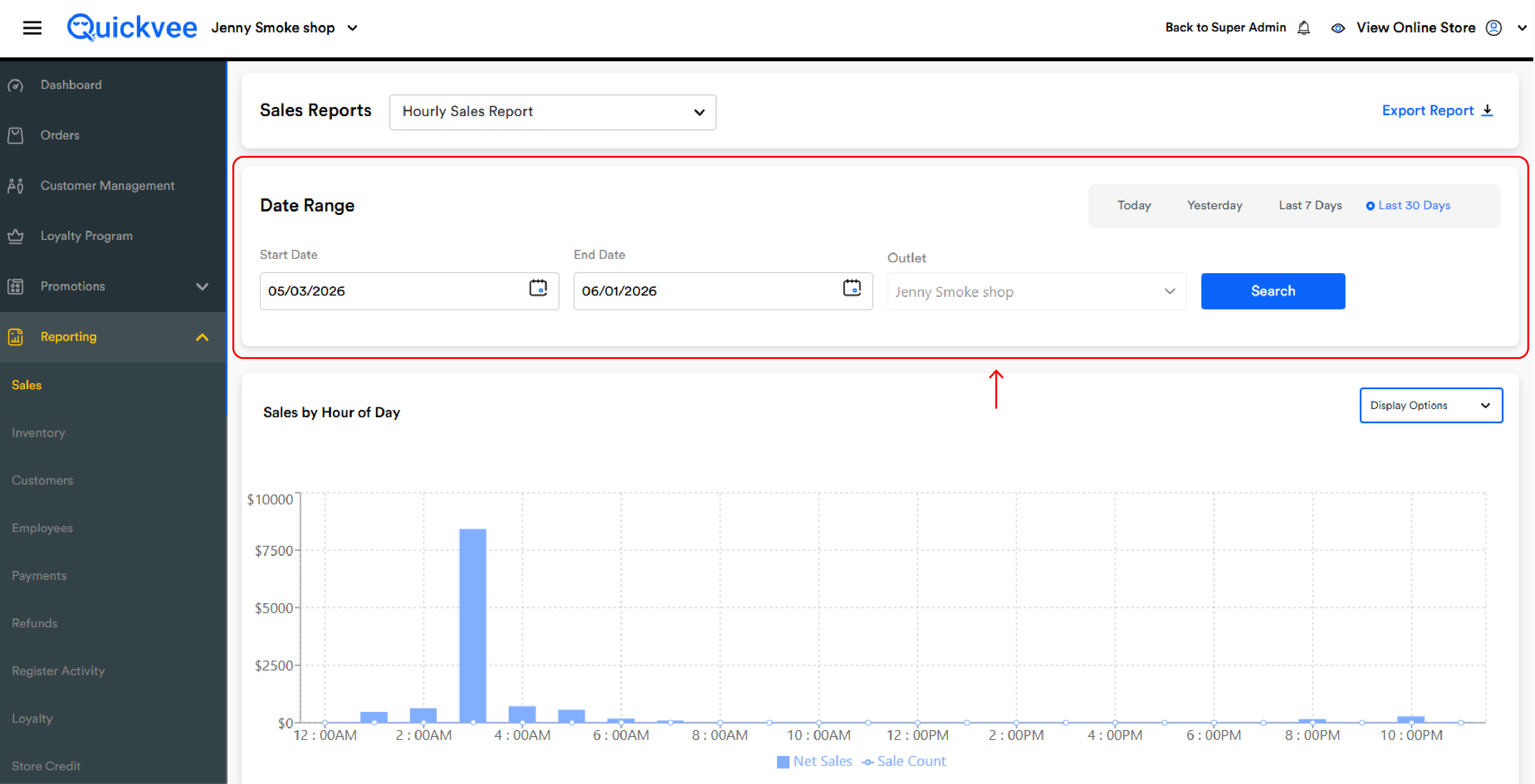Click Back to Super Admin
This screenshot has height=784, width=1535.
(x=1225, y=28)
